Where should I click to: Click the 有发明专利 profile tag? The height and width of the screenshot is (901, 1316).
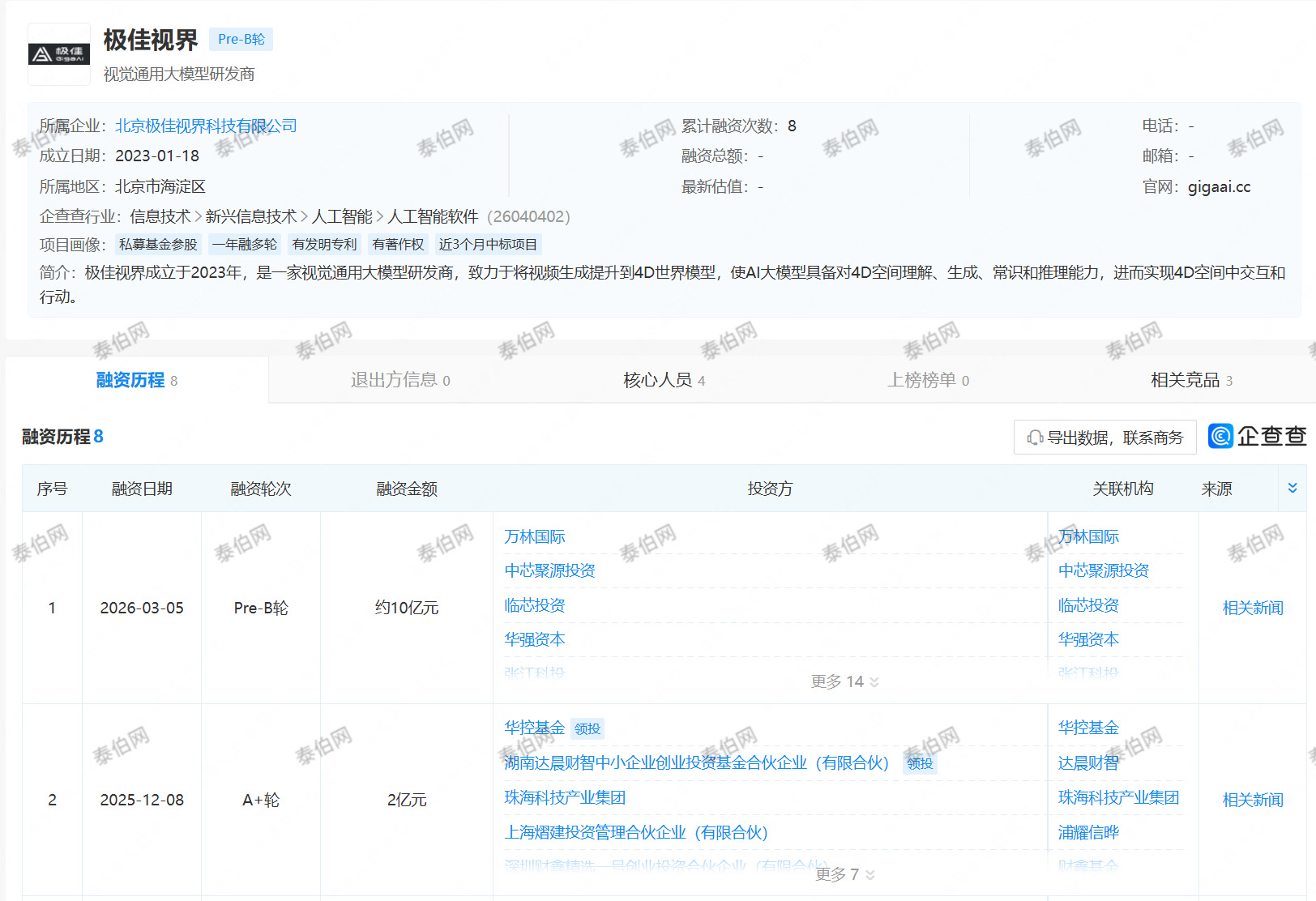tap(324, 245)
